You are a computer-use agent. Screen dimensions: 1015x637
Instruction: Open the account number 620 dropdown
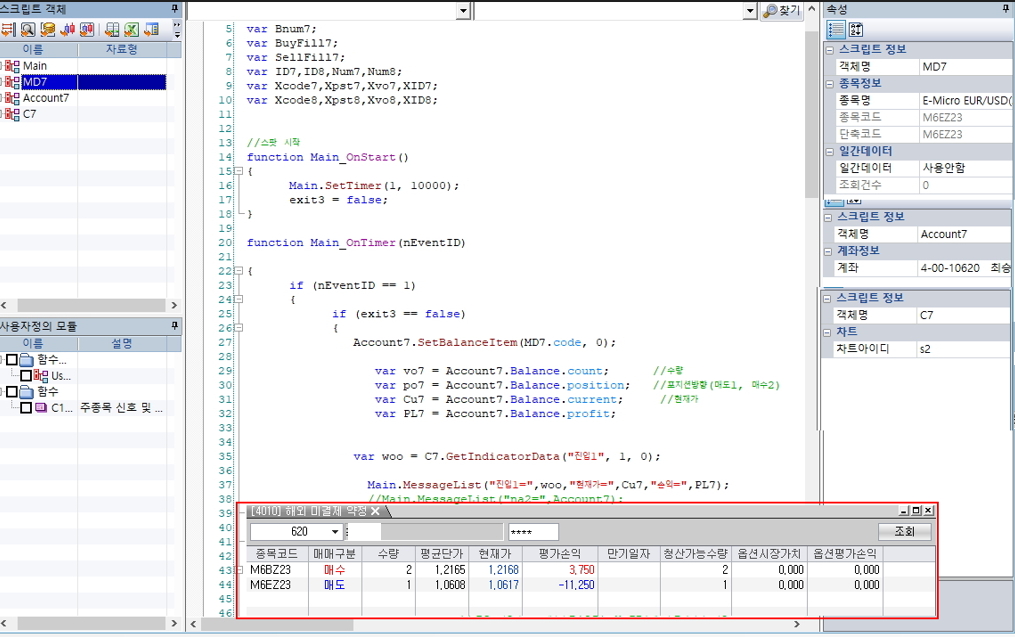(x=334, y=532)
